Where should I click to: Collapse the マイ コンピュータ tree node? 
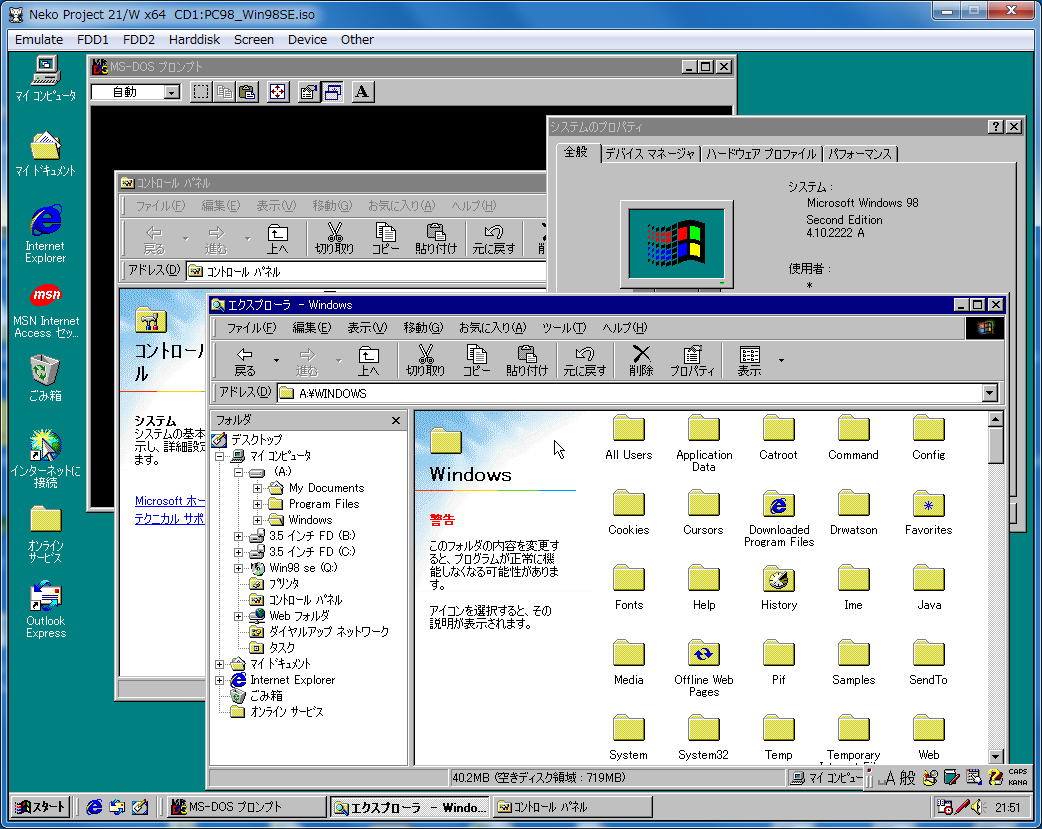tap(220, 456)
